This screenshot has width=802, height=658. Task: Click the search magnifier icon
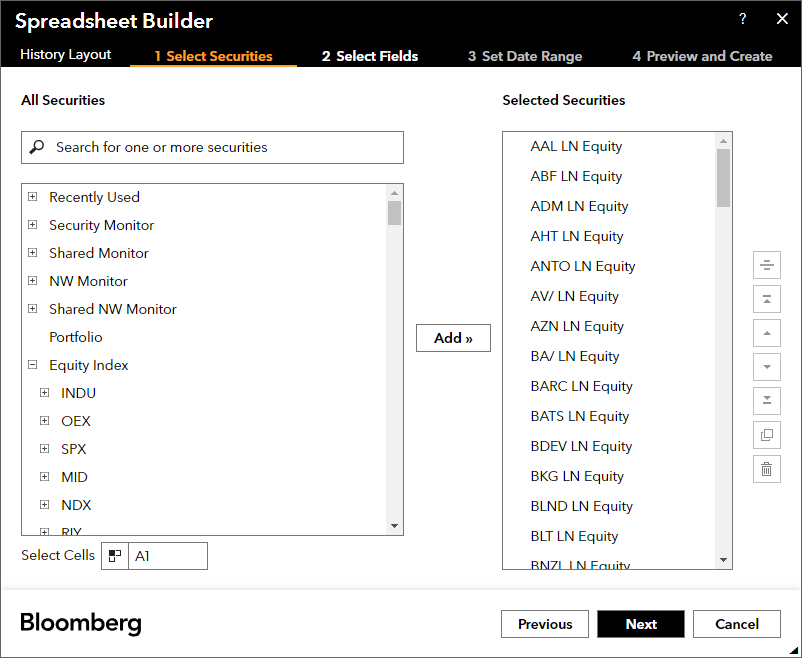click(x=37, y=147)
